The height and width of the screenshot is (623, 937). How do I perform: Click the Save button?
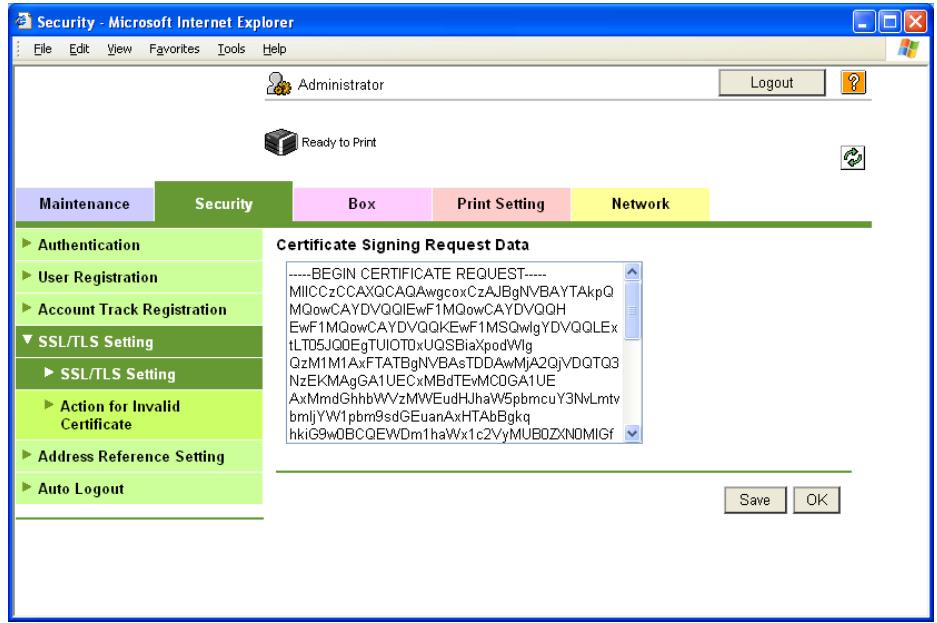point(755,499)
